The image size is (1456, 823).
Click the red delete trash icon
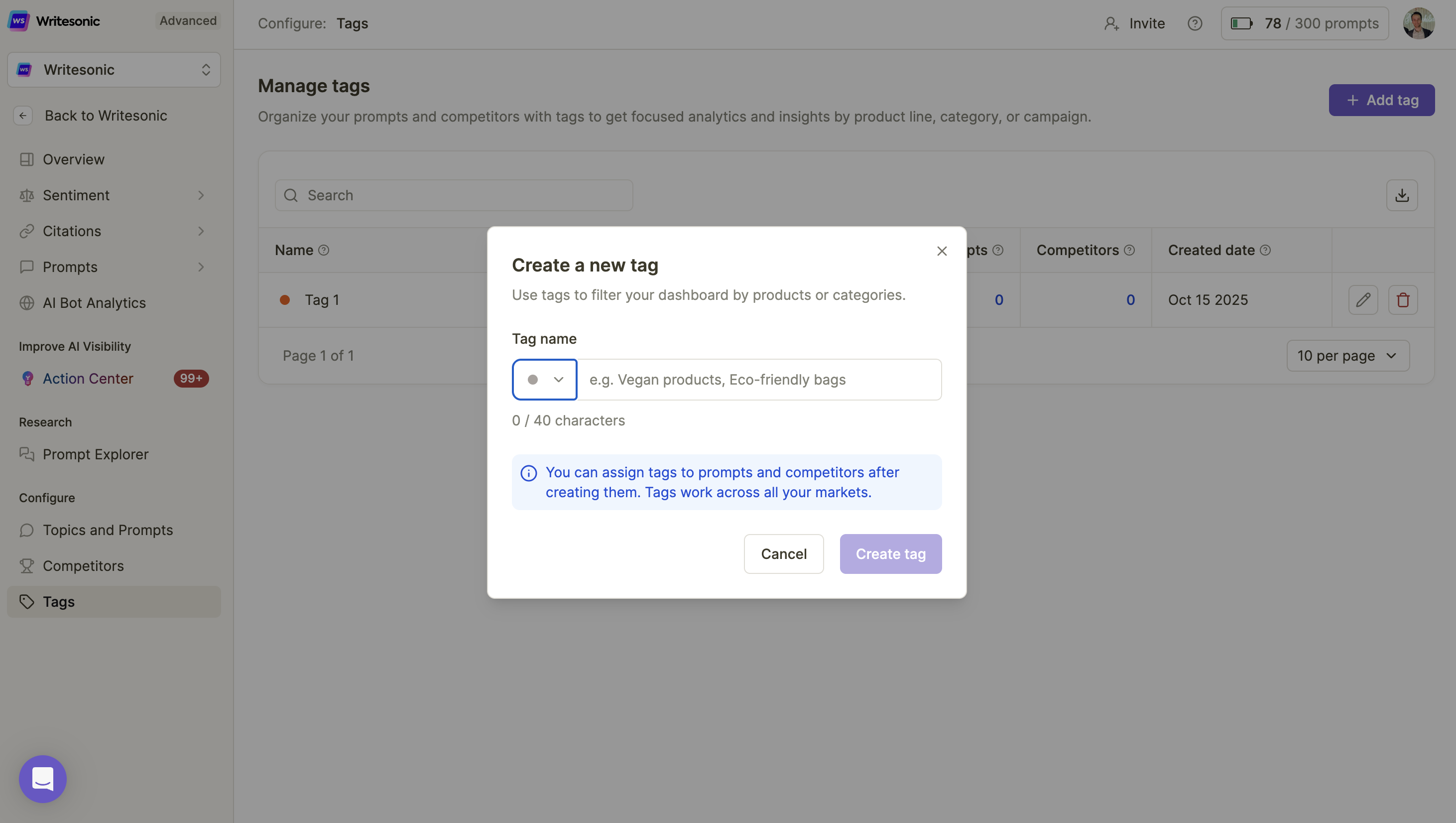1402,300
